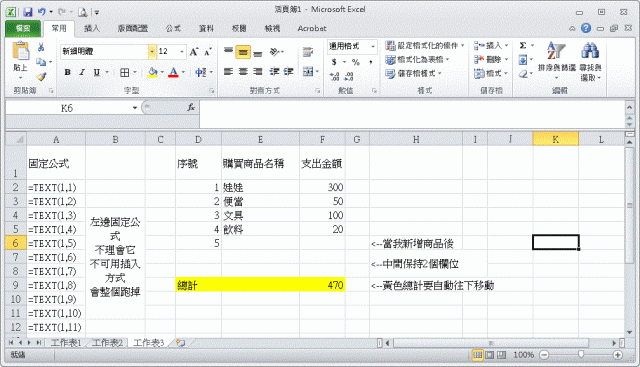Click the Find and Select binoculars icon

click(590, 51)
